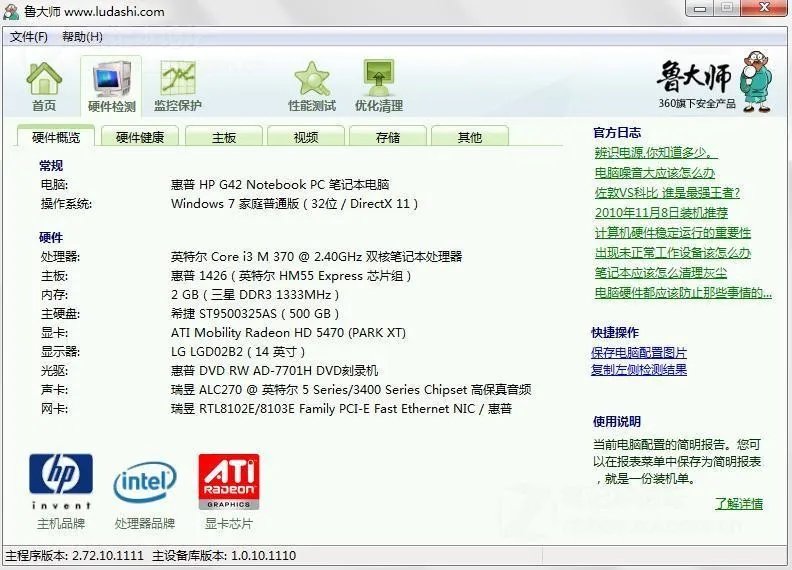The width and height of the screenshot is (792, 570).
Task: Click the 处理器品牌 label
Action: [144, 524]
